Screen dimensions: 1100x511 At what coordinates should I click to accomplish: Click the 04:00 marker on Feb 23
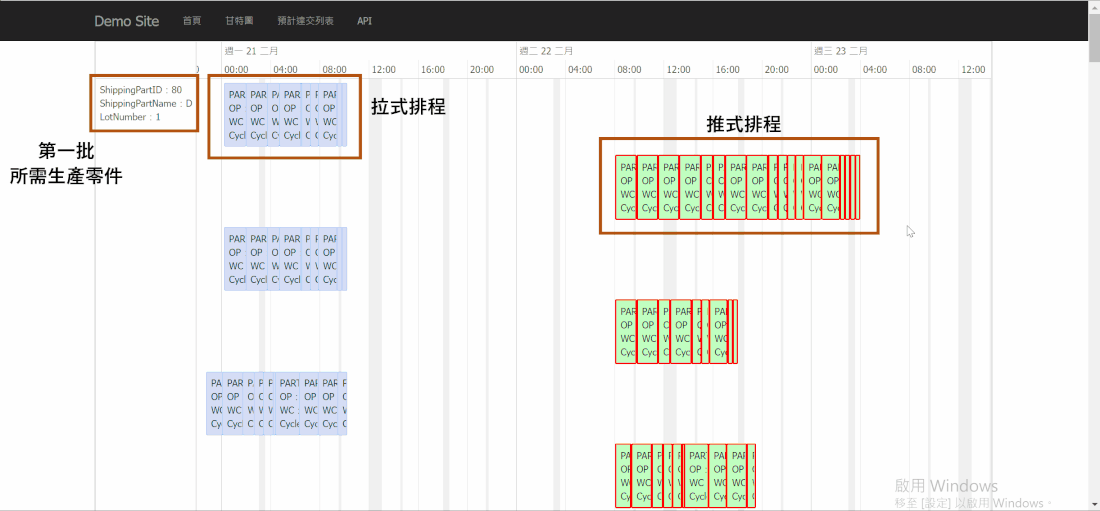pyautogui.click(x=875, y=70)
